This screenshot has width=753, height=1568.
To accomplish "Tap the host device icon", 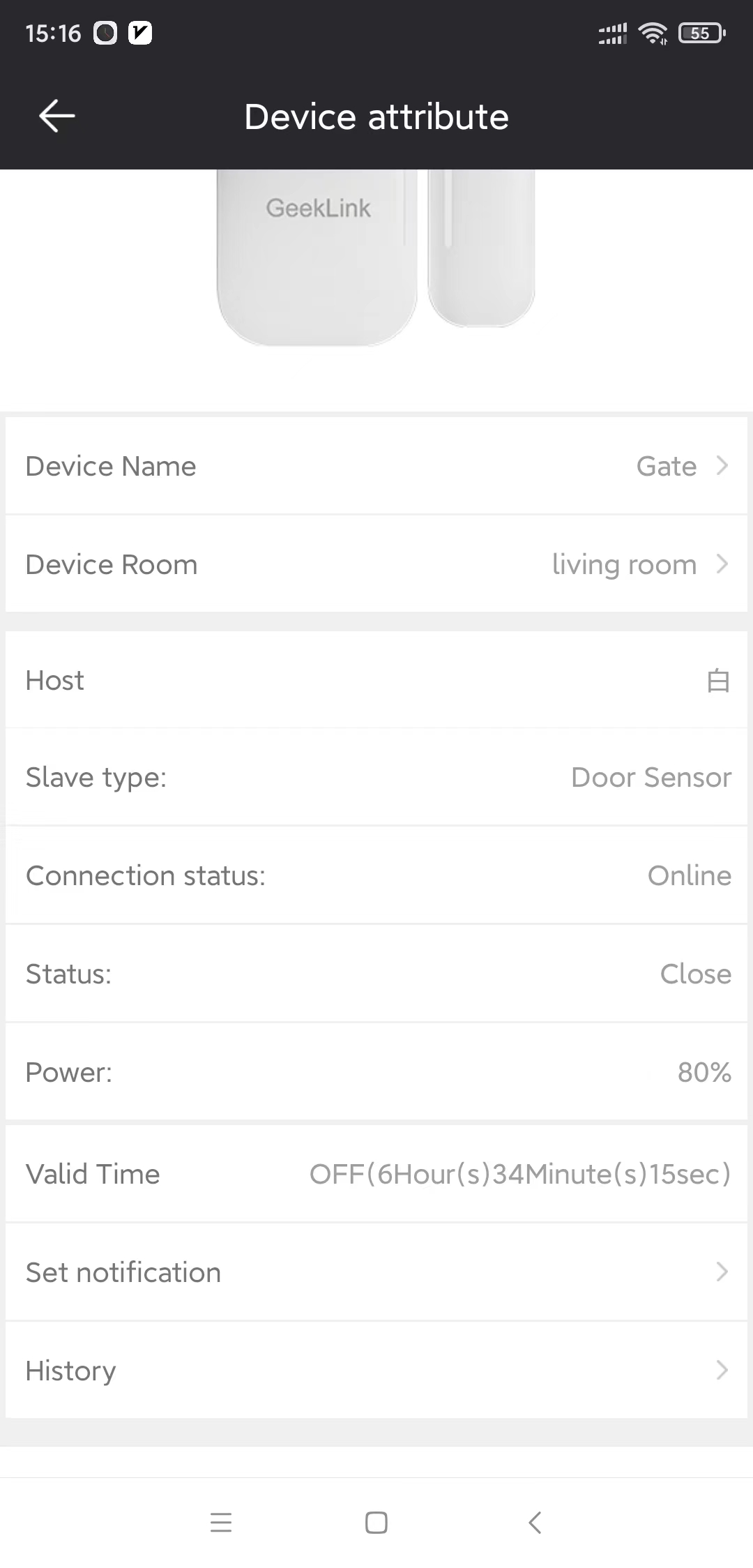I will (718, 680).
